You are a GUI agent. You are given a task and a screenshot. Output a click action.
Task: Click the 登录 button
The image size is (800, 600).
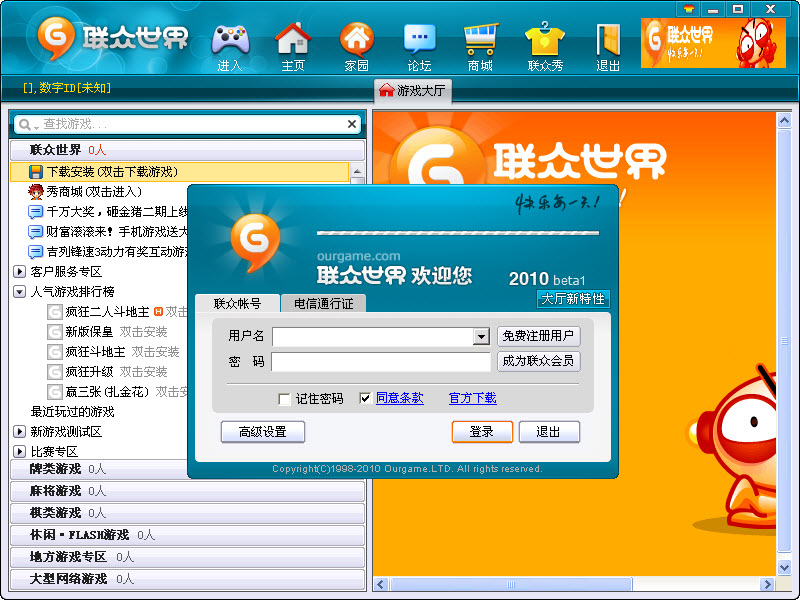(482, 432)
